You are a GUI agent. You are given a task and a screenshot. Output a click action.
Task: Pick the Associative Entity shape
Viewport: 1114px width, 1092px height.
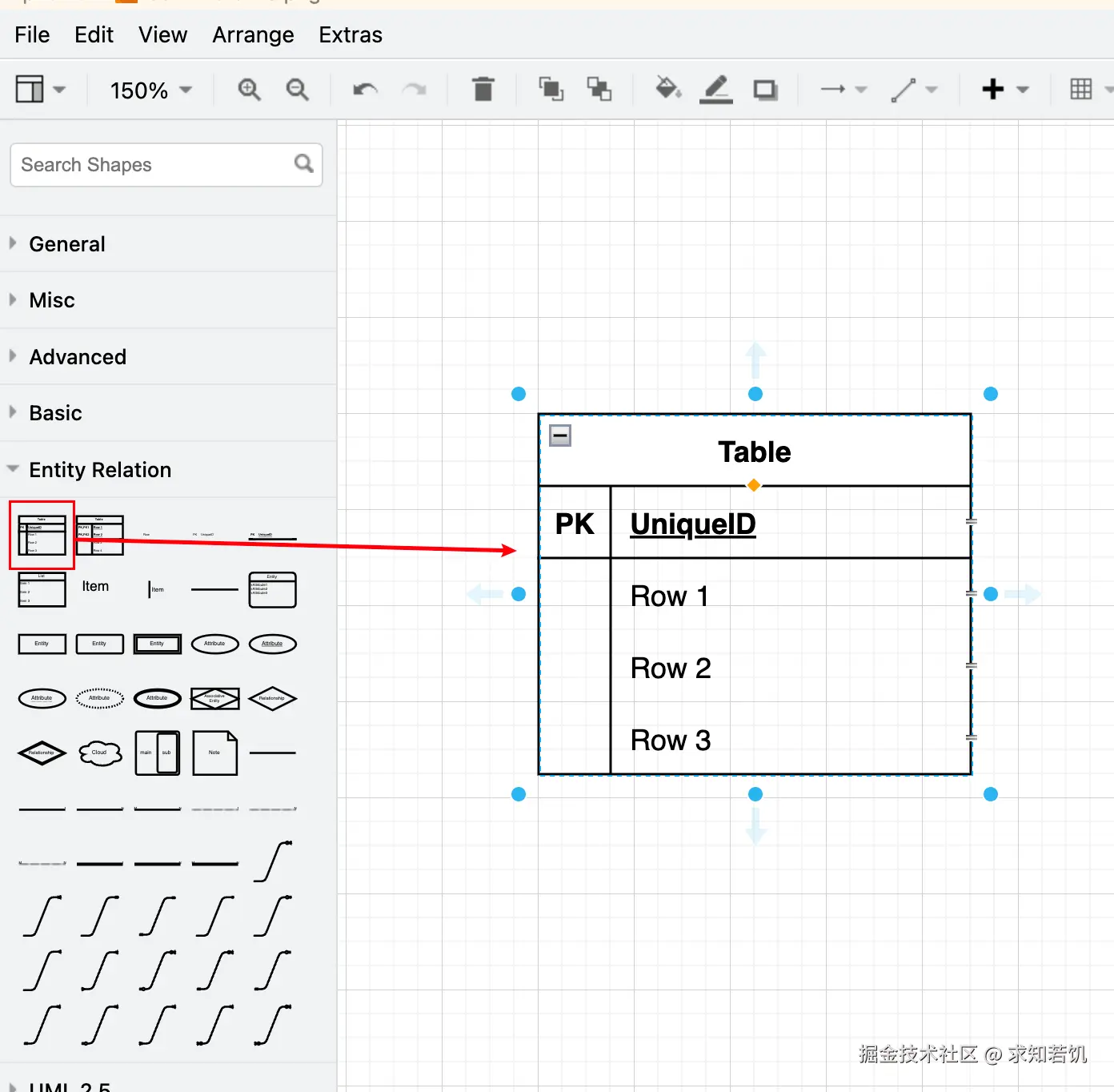[214, 698]
